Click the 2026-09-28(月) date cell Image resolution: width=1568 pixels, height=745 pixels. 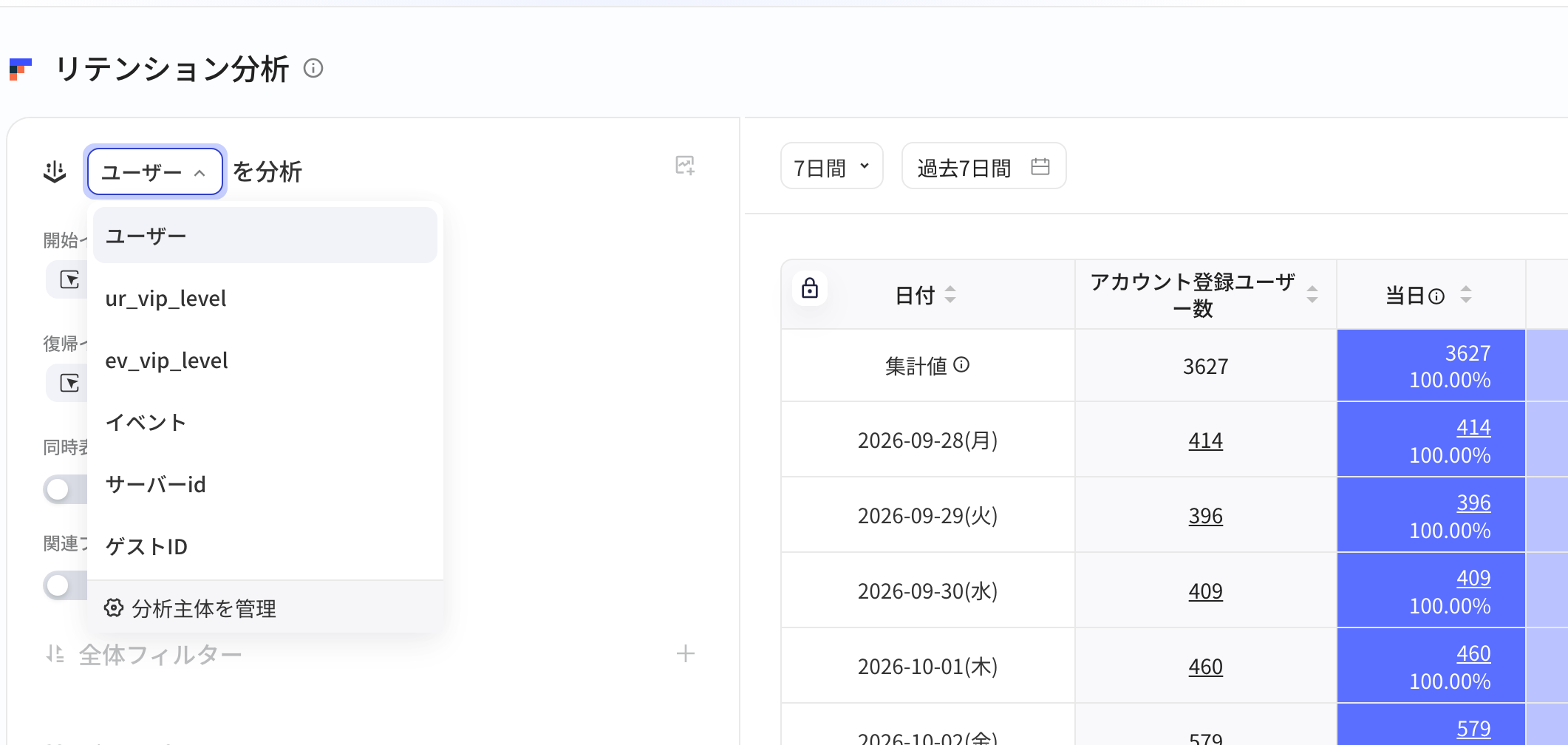pyautogui.click(x=927, y=440)
